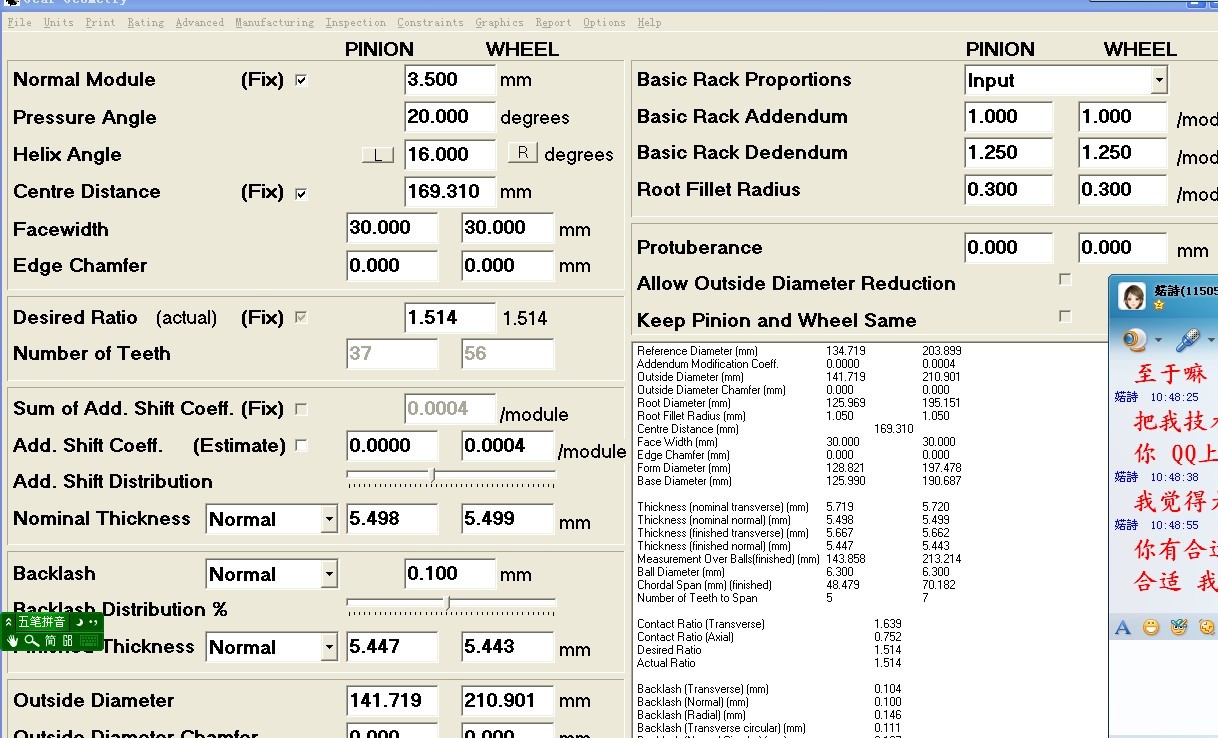Image resolution: width=1218 pixels, height=738 pixels.
Task: Open the Inspection menu
Action: 356,22
